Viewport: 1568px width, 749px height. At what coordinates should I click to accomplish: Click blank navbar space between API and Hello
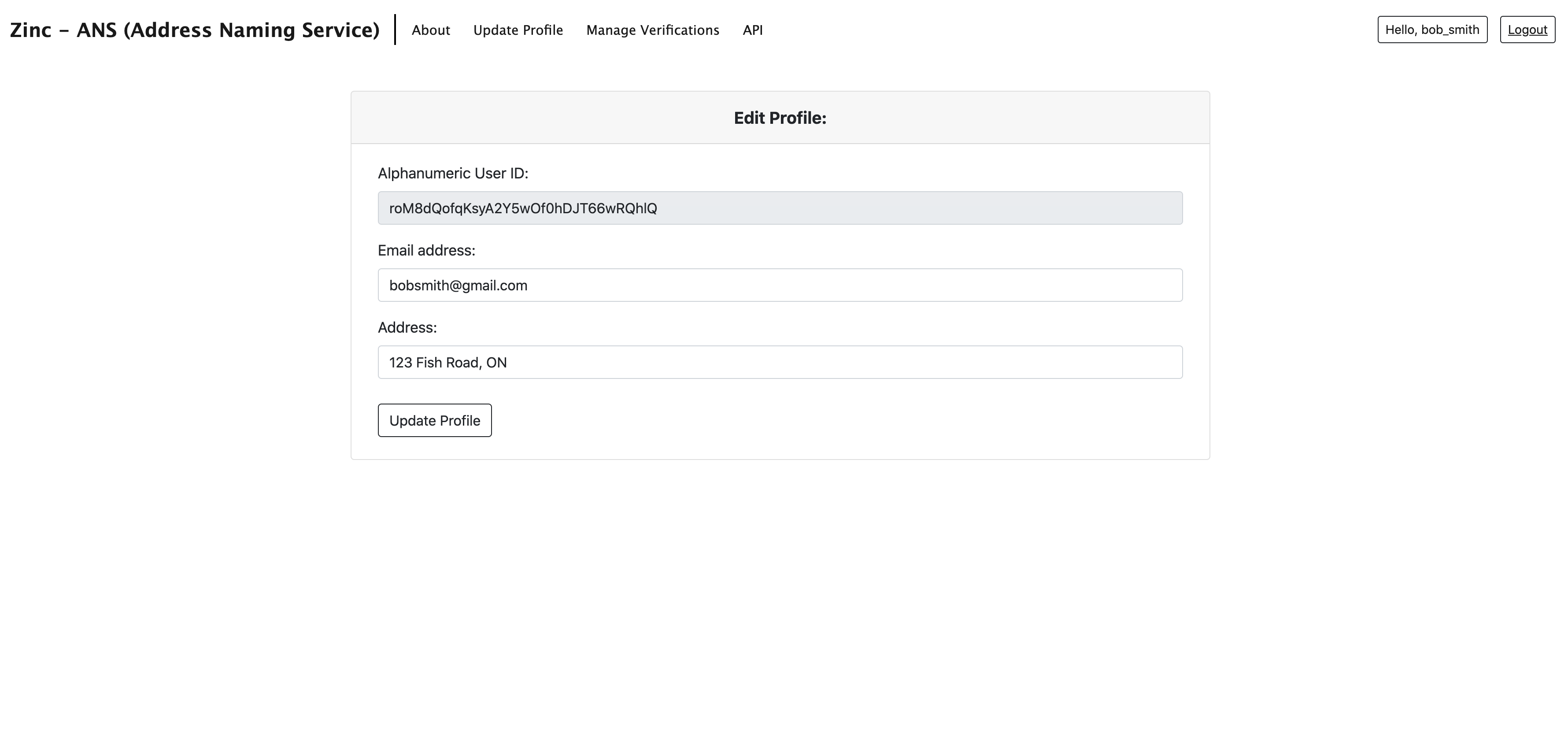1065,30
